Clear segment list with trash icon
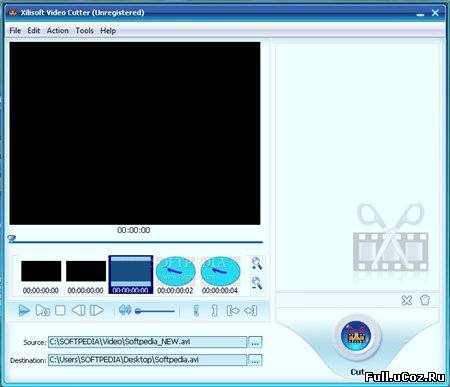The image size is (450, 387). [x=425, y=300]
